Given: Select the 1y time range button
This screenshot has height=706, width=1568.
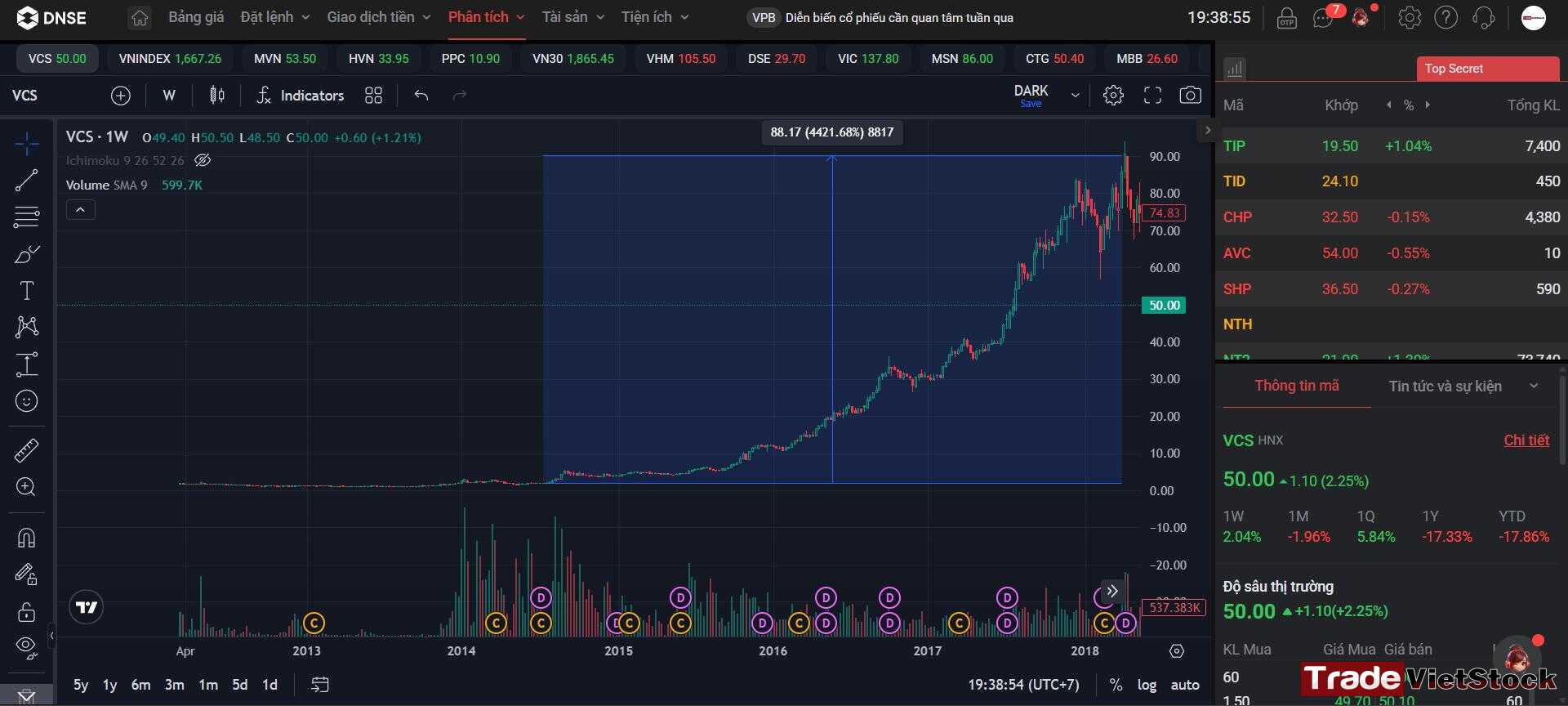Looking at the screenshot, I should click(x=109, y=685).
